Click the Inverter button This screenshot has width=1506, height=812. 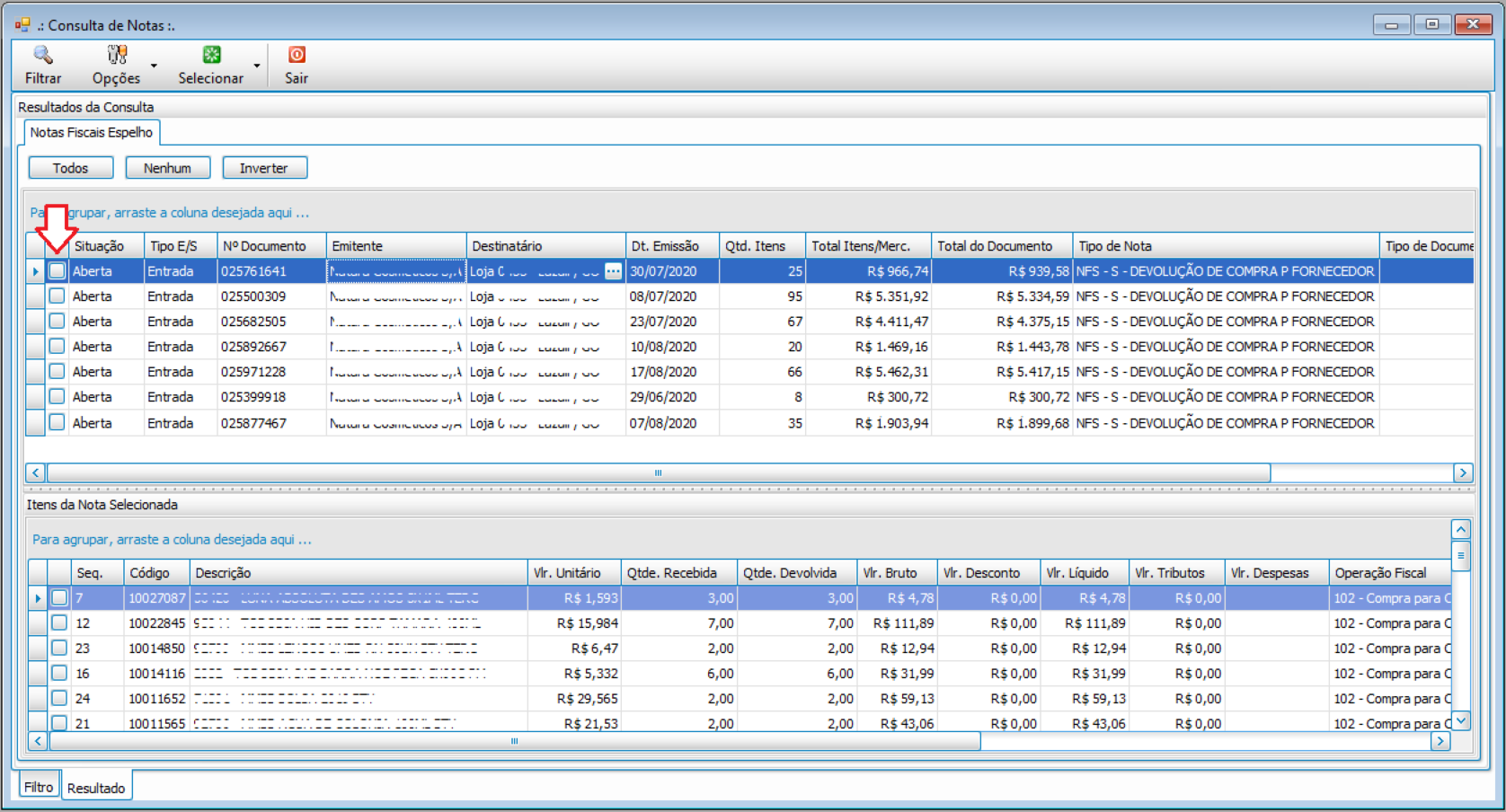[x=265, y=168]
